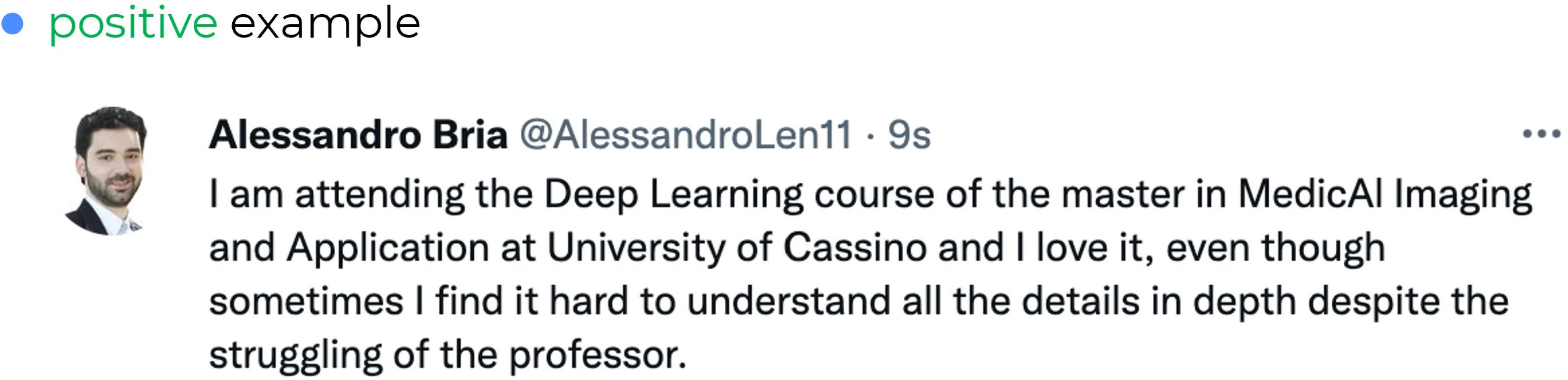Click the word "professor." ending the tweet
Viewport: 1568px width, 380px height.
598,355
